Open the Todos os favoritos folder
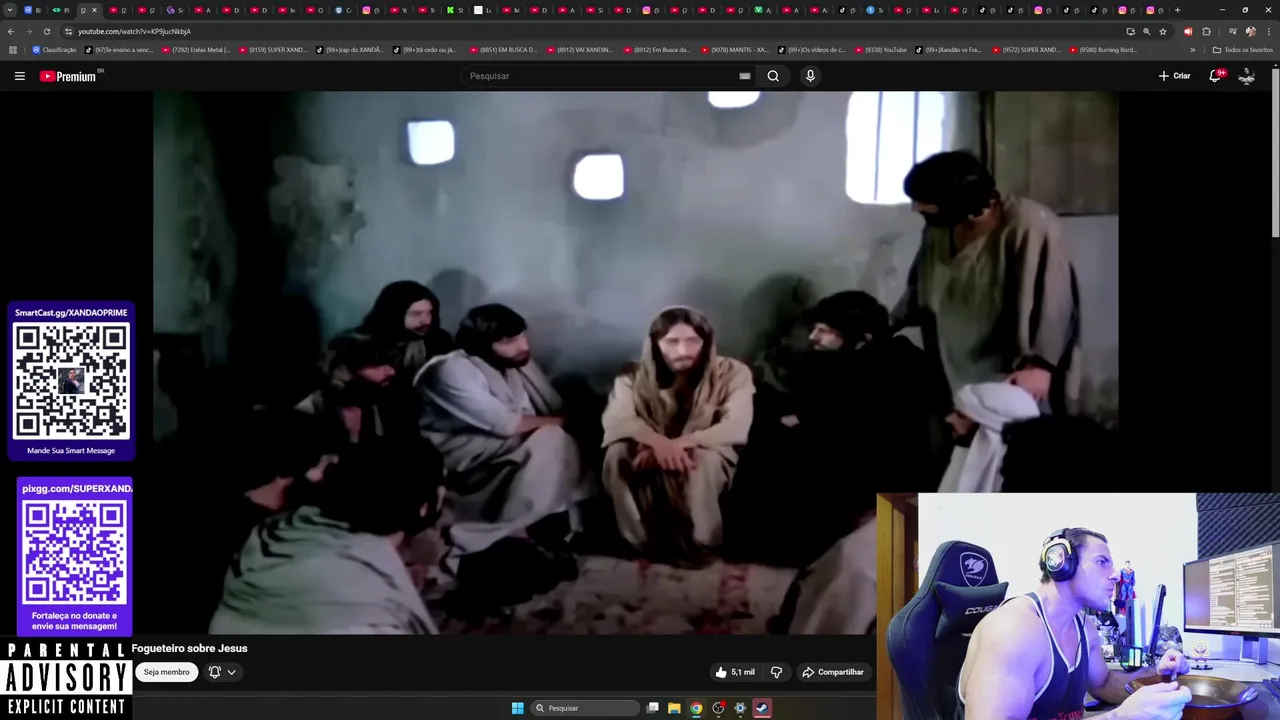This screenshot has height=720, width=1280. point(1242,50)
